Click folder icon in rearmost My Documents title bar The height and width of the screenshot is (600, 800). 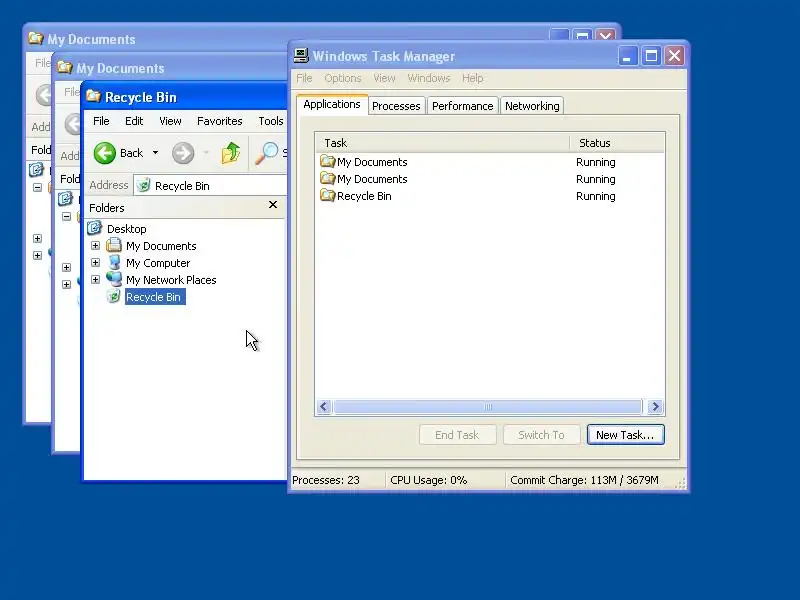click(x=36, y=38)
